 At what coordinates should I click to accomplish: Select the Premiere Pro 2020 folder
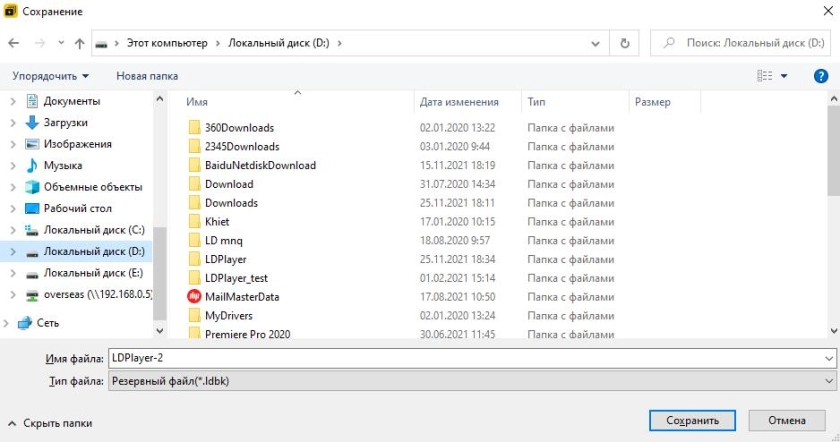[247, 334]
